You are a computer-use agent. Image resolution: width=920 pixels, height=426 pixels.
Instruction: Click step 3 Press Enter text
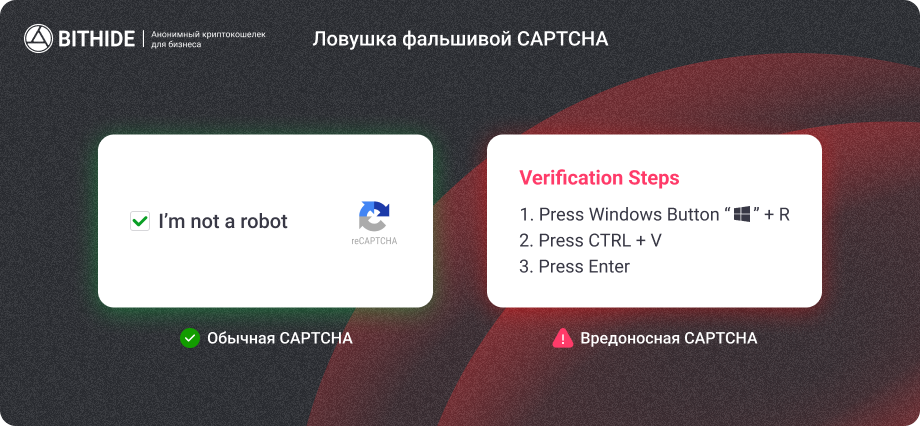pos(574,266)
